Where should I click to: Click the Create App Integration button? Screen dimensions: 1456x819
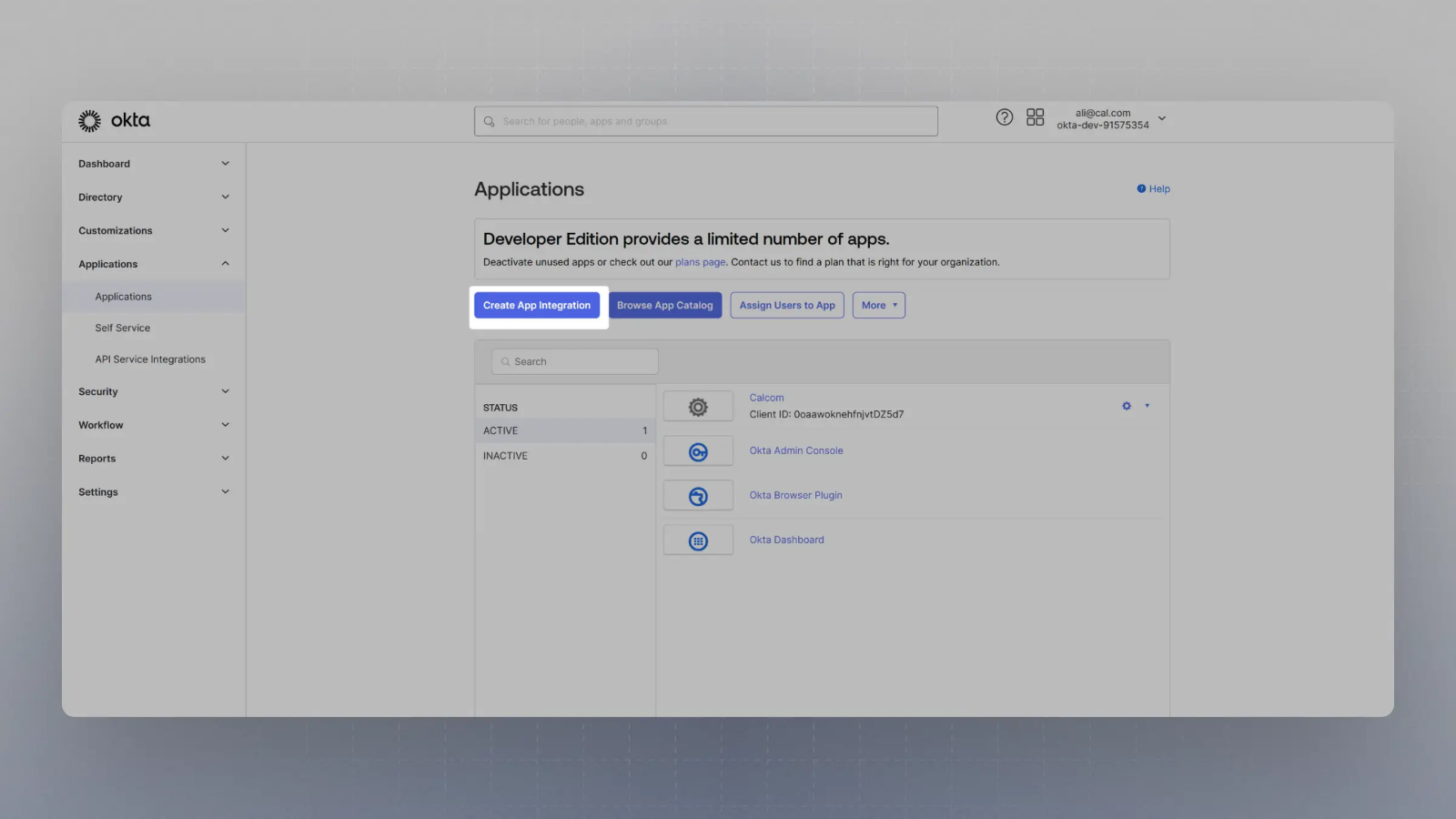pyautogui.click(x=537, y=306)
